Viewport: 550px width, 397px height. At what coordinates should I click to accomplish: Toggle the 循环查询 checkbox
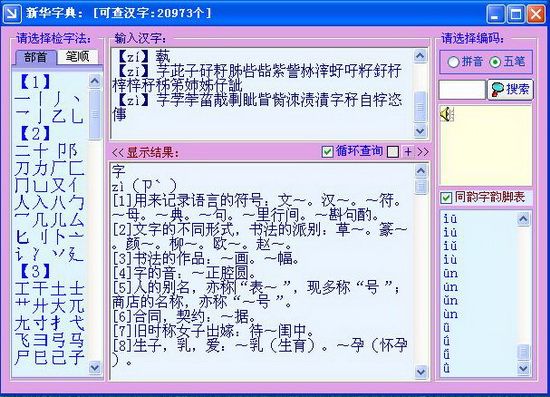pyautogui.click(x=327, y=152)
